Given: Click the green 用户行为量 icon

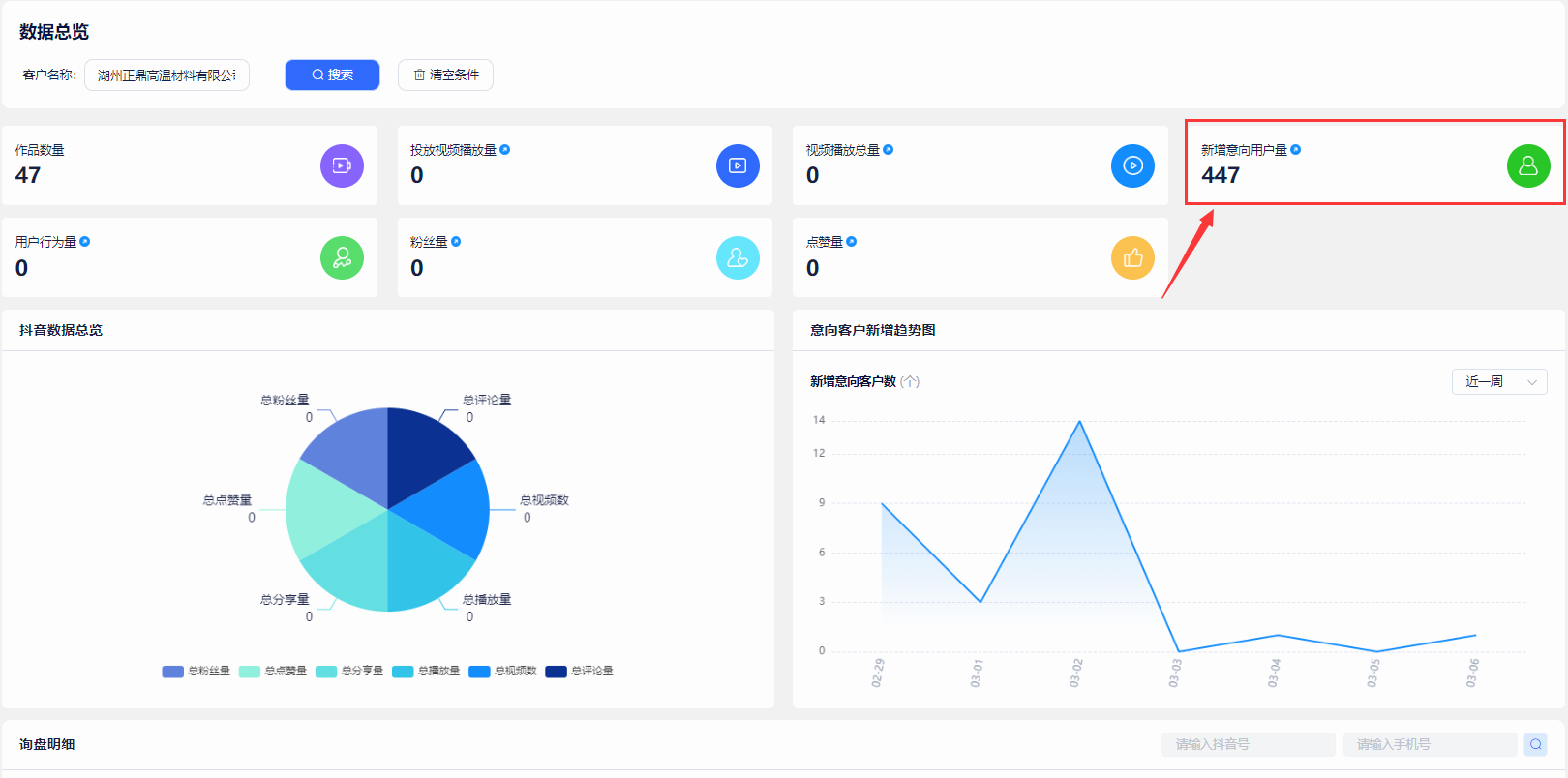Looking at the screenshot, I should pos(342,258).
